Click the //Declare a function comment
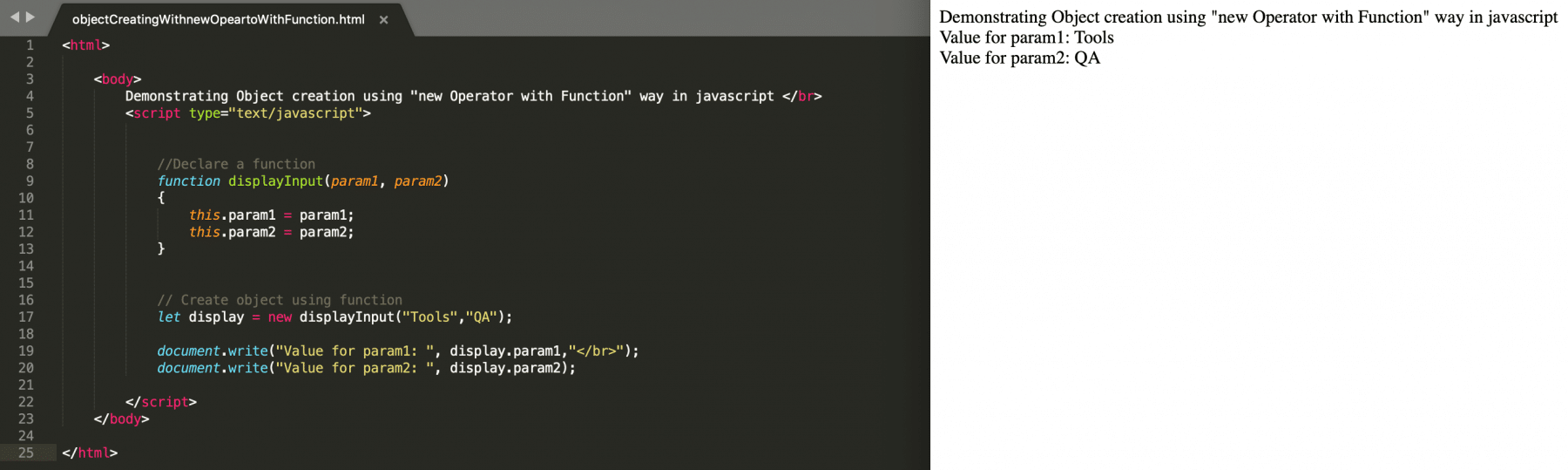The image size is (1568, 470). pyautogui.click(x=236, y=164)
